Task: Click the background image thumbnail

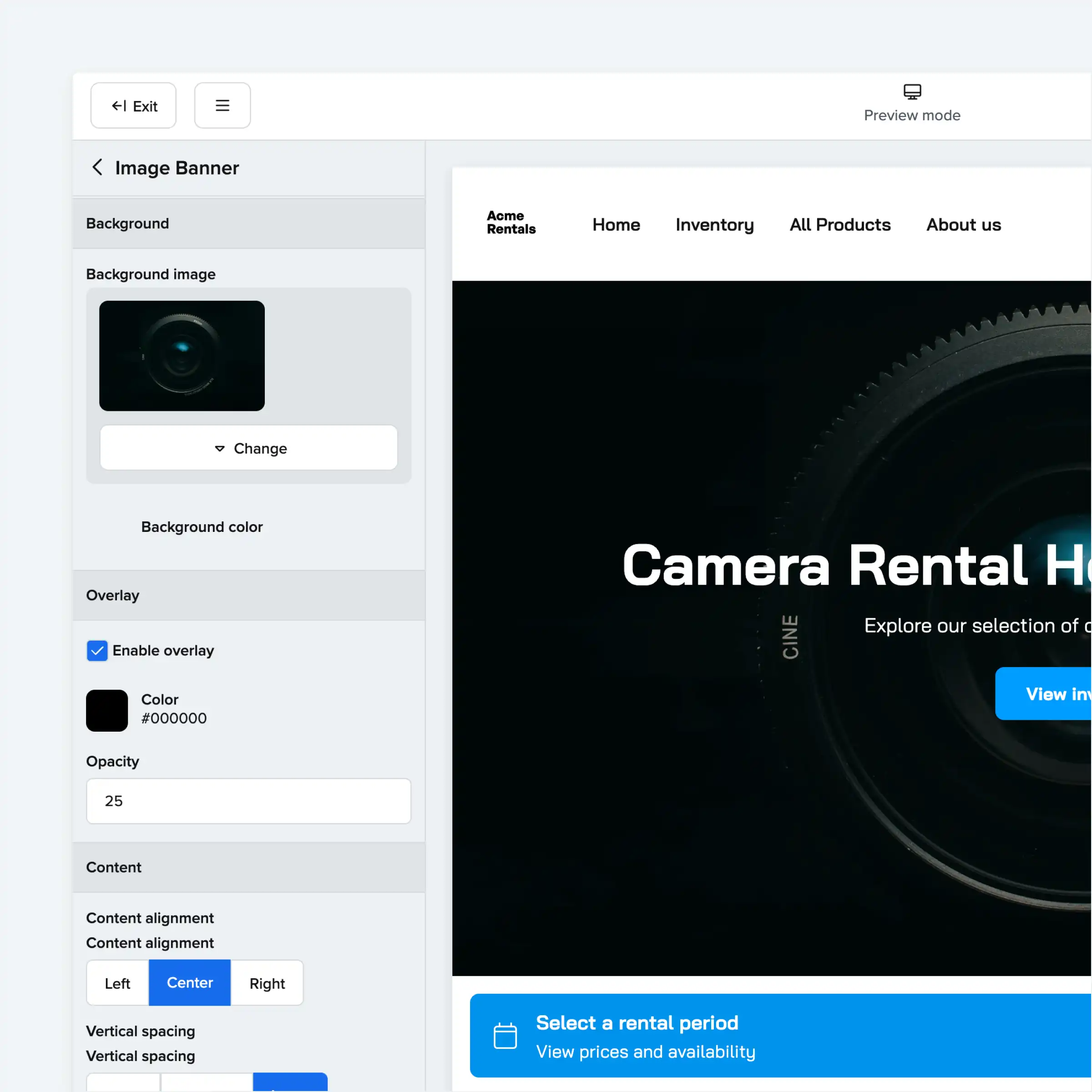Action: [182, 355]
